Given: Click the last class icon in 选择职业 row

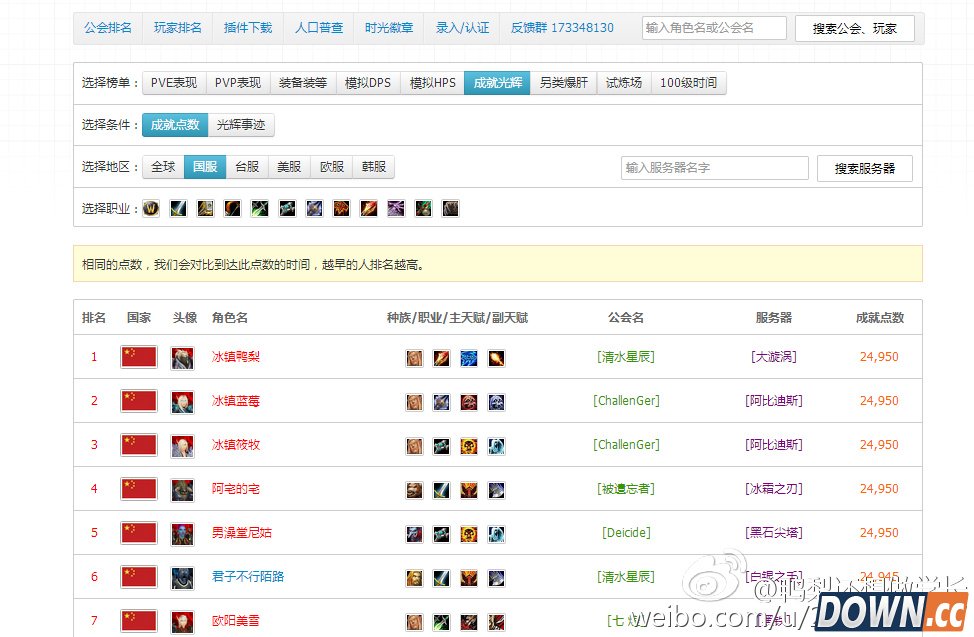Looking at the screenshot, I should (x=450, y=208).
